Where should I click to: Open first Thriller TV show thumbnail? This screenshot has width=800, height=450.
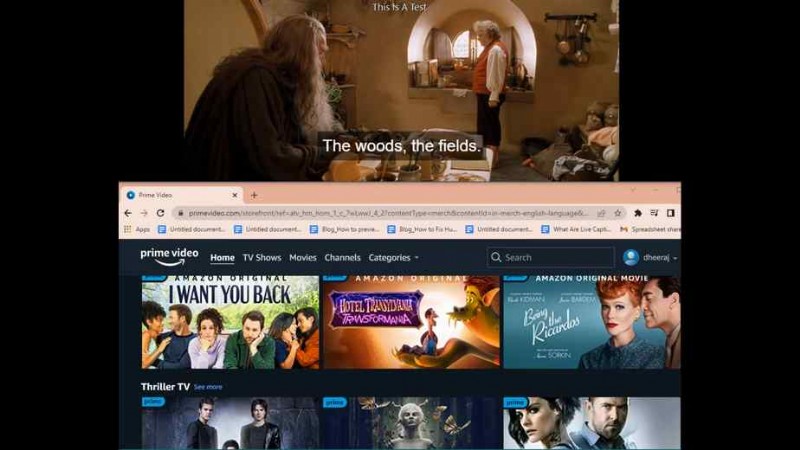(230, 423)
